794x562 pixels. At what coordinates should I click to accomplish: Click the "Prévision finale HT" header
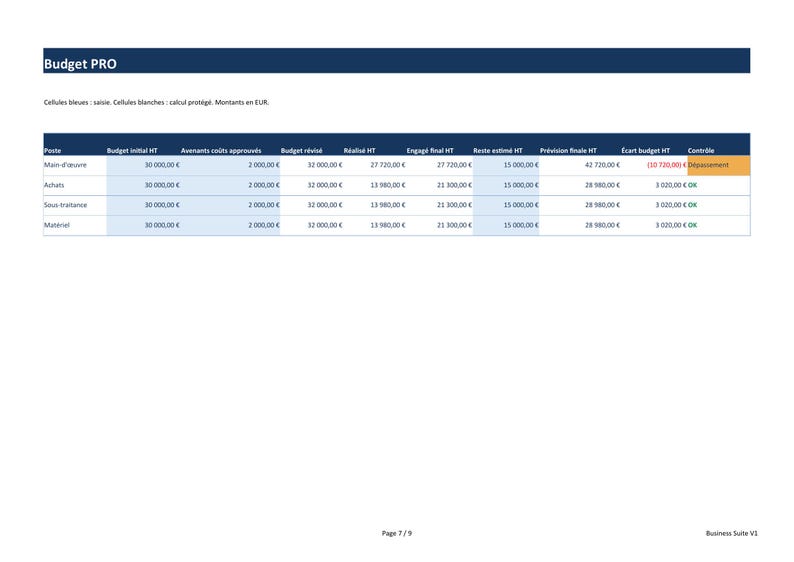point(568,150)
